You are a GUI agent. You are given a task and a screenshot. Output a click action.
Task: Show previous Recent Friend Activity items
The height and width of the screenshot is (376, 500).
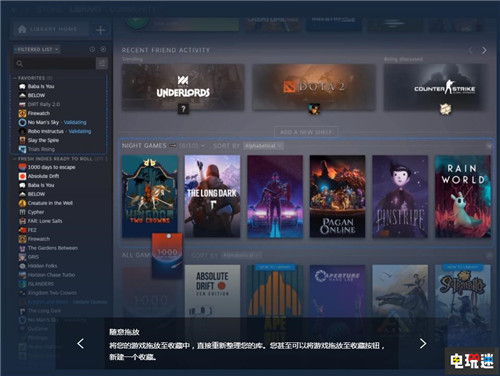(470, 50)
